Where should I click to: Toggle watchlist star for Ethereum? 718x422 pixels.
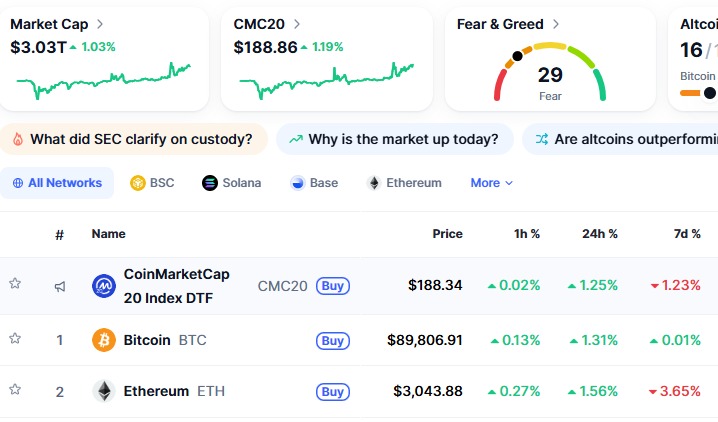tap(15, 391)
